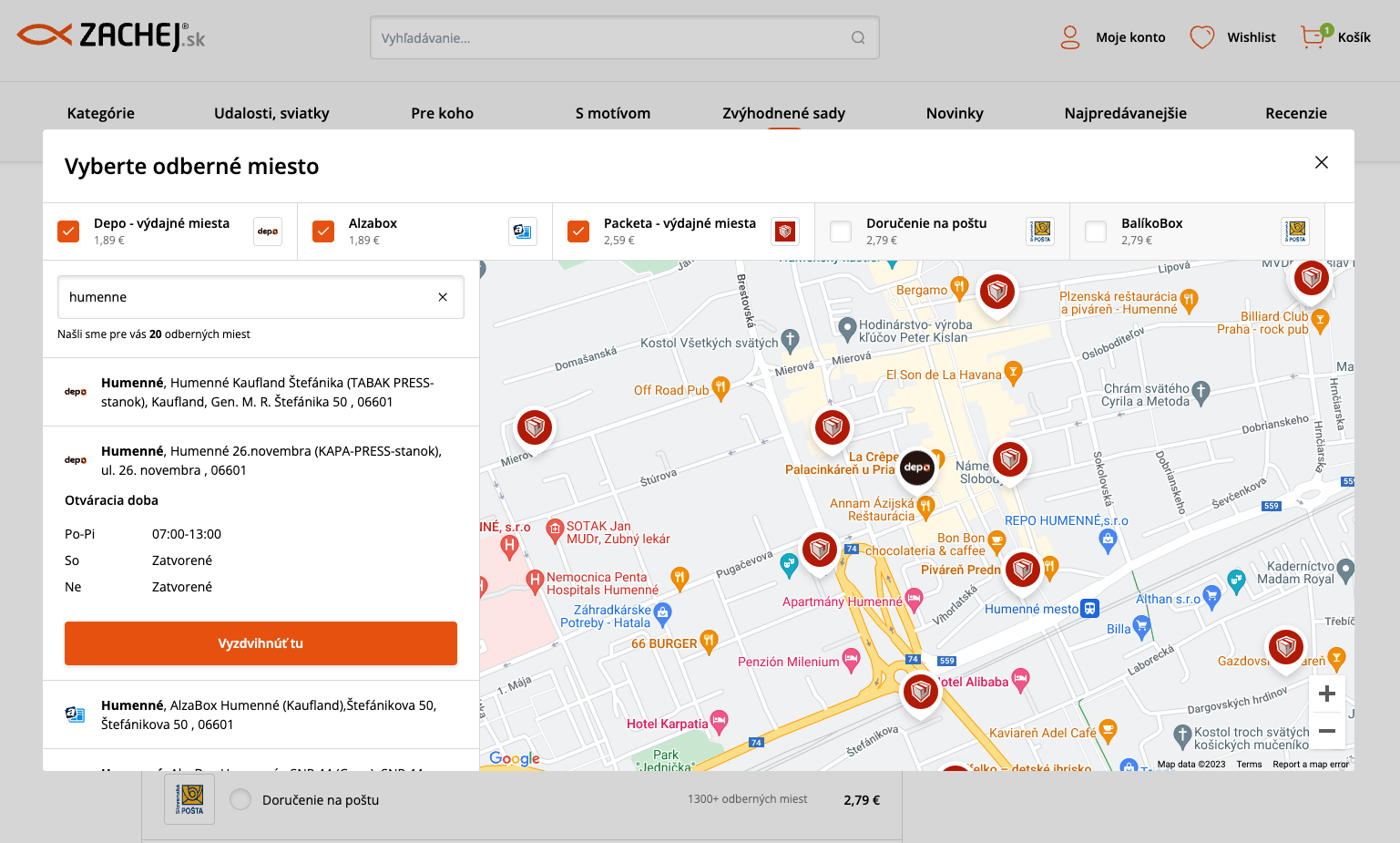Click Kostol Všetkých svätých map pin
Image resolution: width=1400 pixels, height=843 pixels.
coord(790,341)
